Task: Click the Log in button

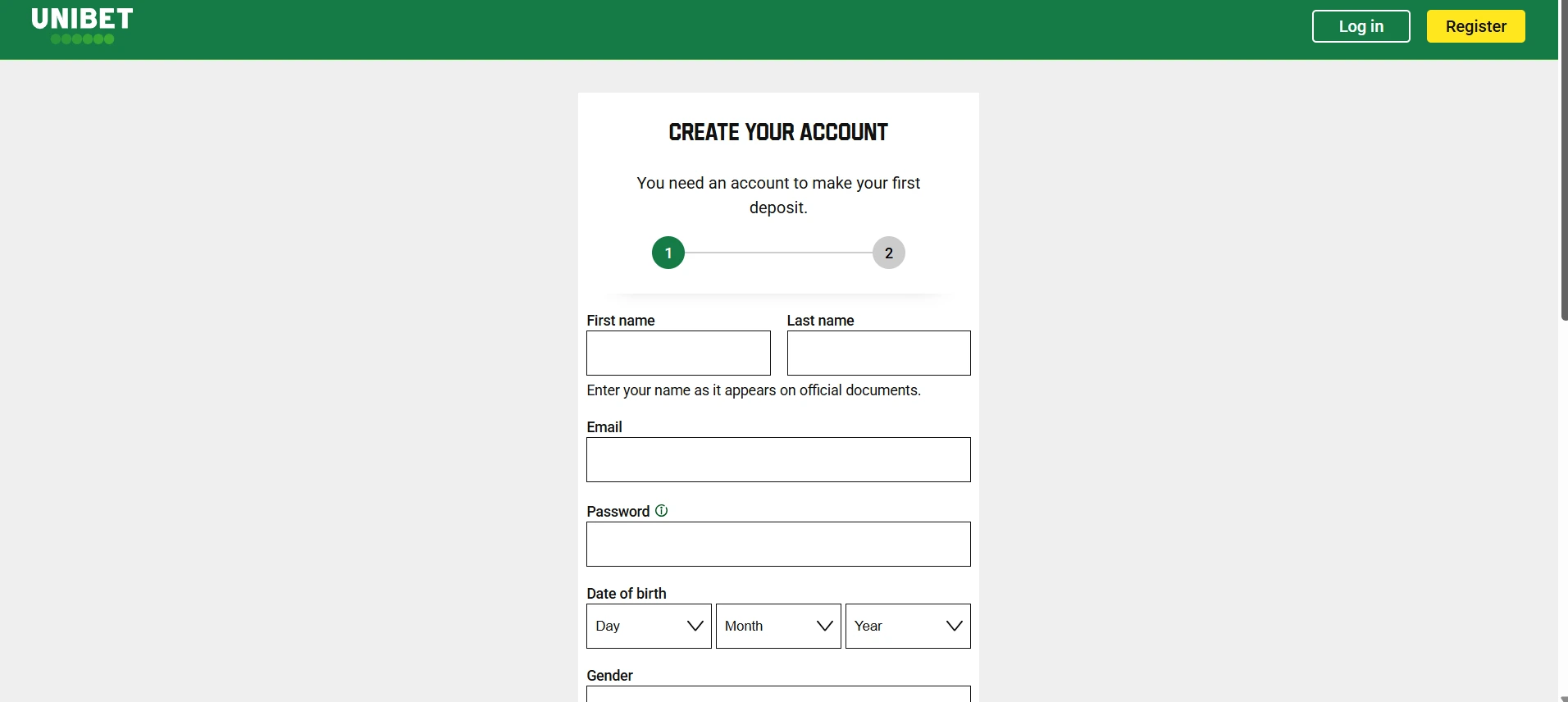Action: point(1360,25)
